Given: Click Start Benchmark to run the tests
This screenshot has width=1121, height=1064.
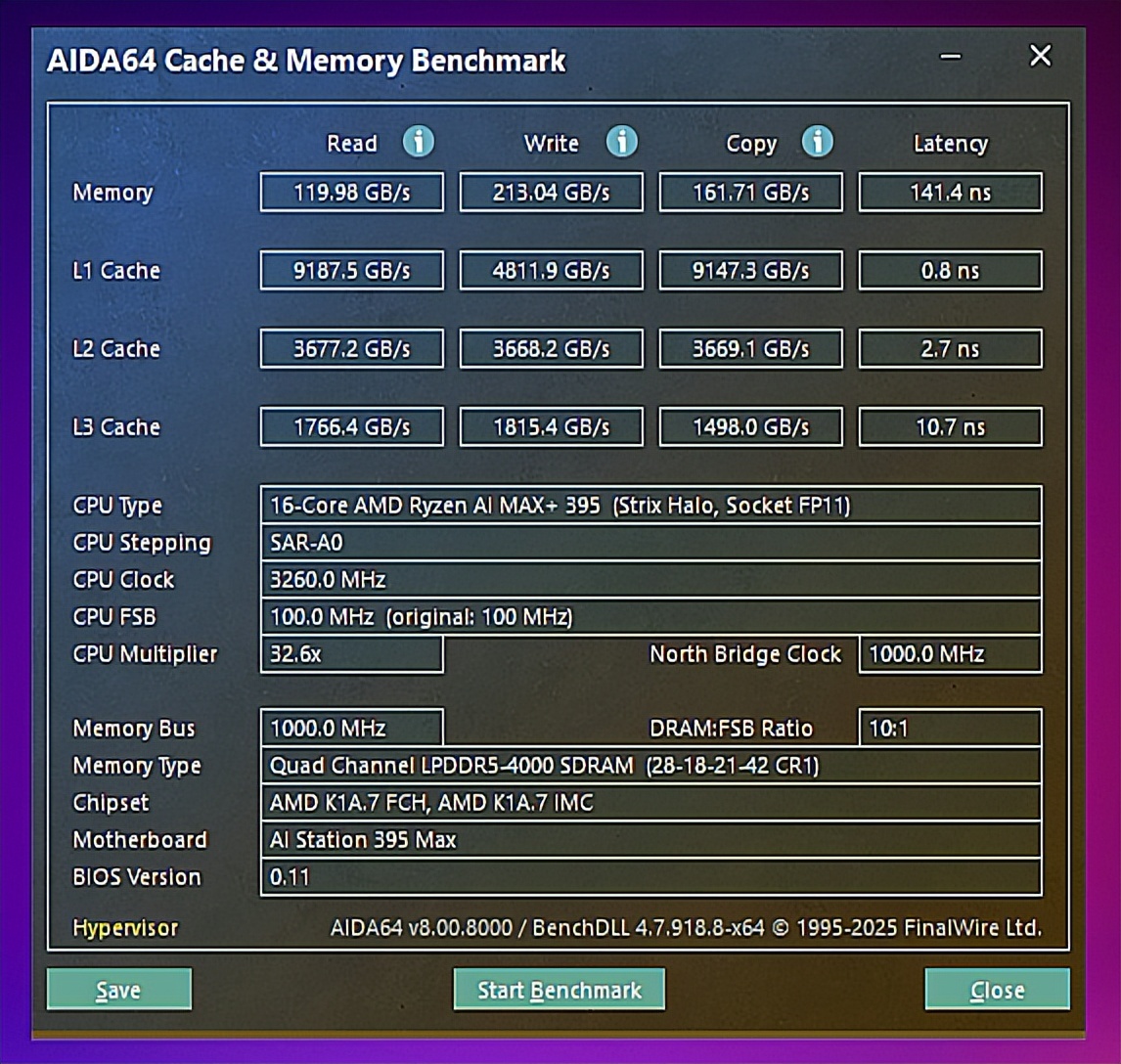Looking at the screenshot, I should (x=560, y=989).
